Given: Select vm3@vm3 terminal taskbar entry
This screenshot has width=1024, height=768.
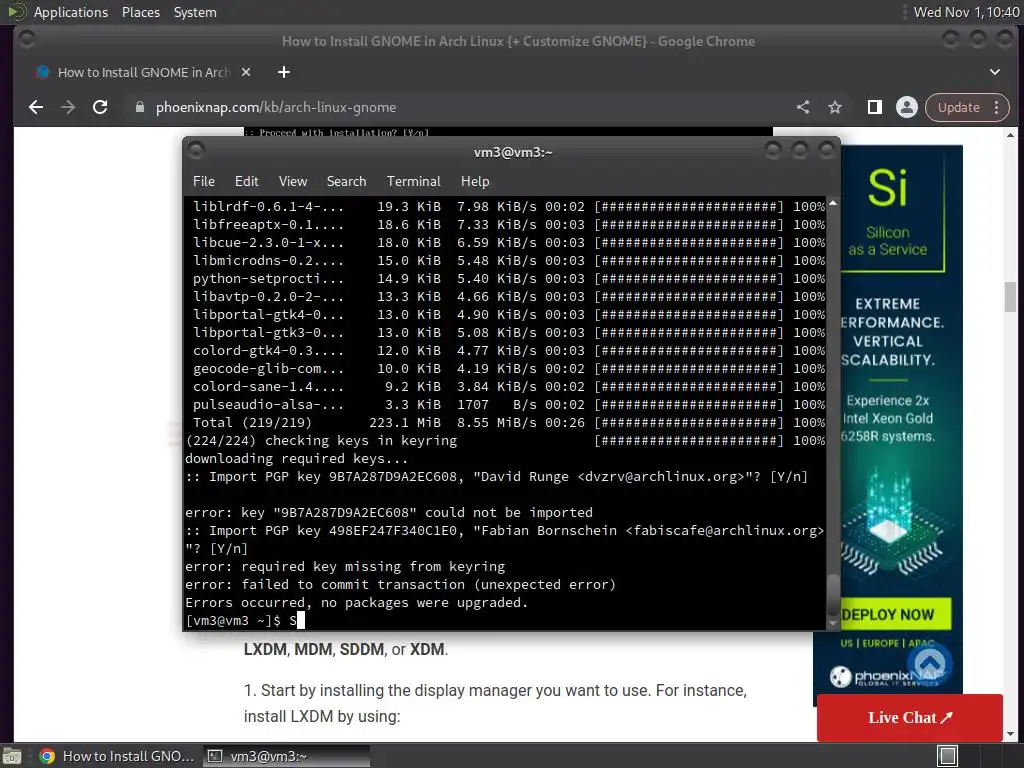Looking at the screenshot, I should click(286, 756).
